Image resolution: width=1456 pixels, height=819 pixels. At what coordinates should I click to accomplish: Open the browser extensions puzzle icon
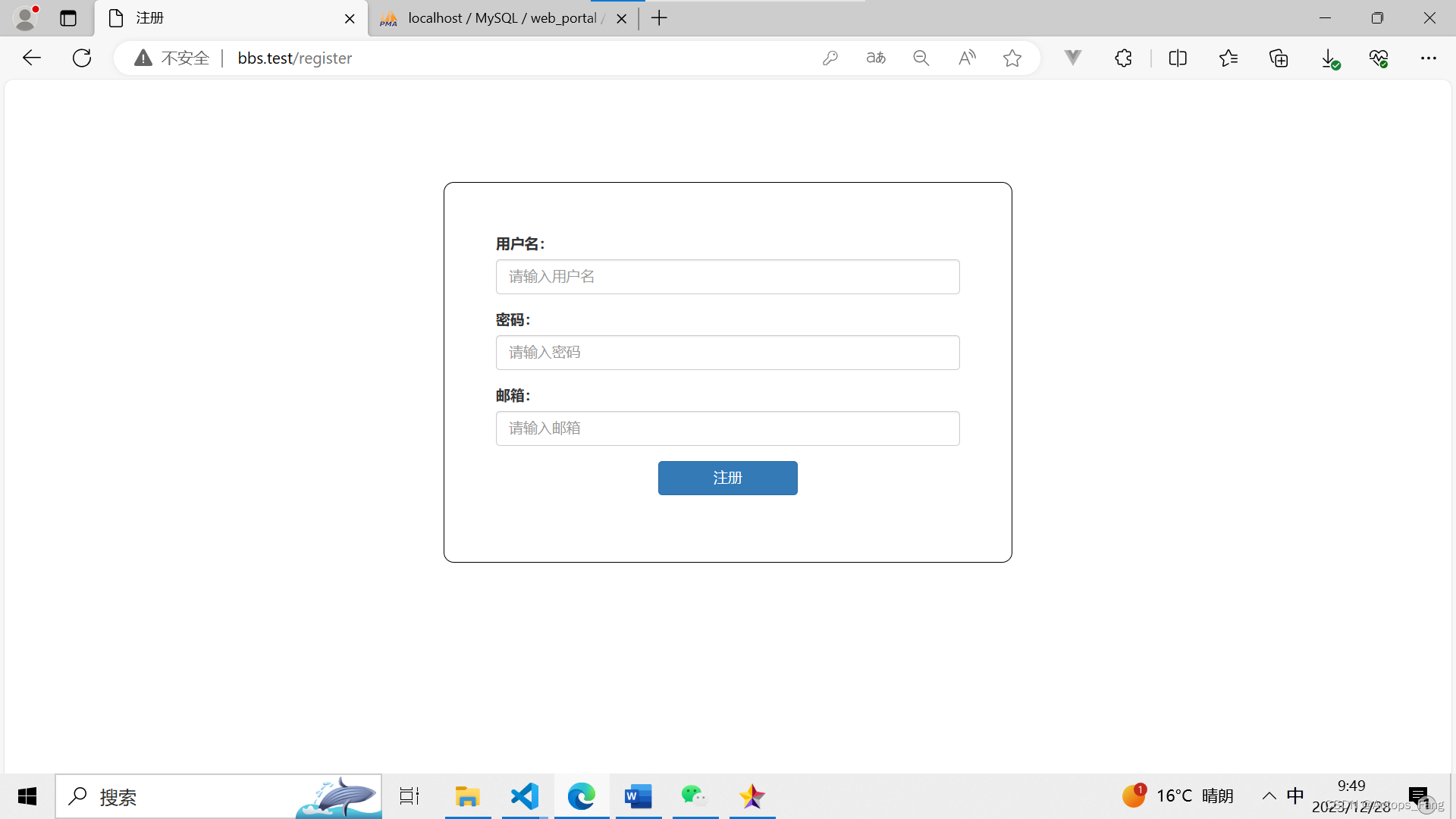pyautogui.click(x=1123, y=58)
